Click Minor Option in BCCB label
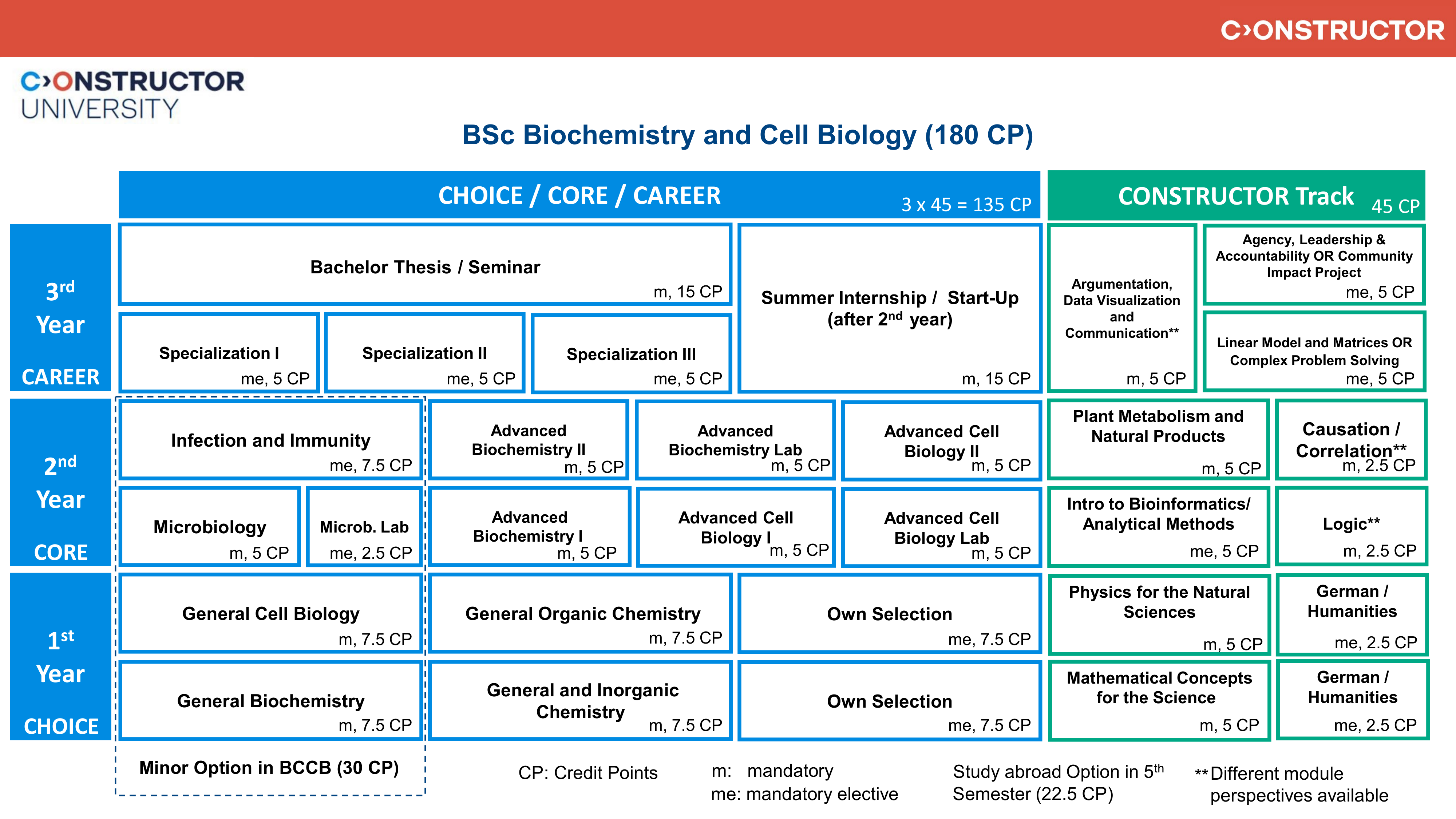The height and width of the screenshot is (819, 1456). (x=269, y=768)
